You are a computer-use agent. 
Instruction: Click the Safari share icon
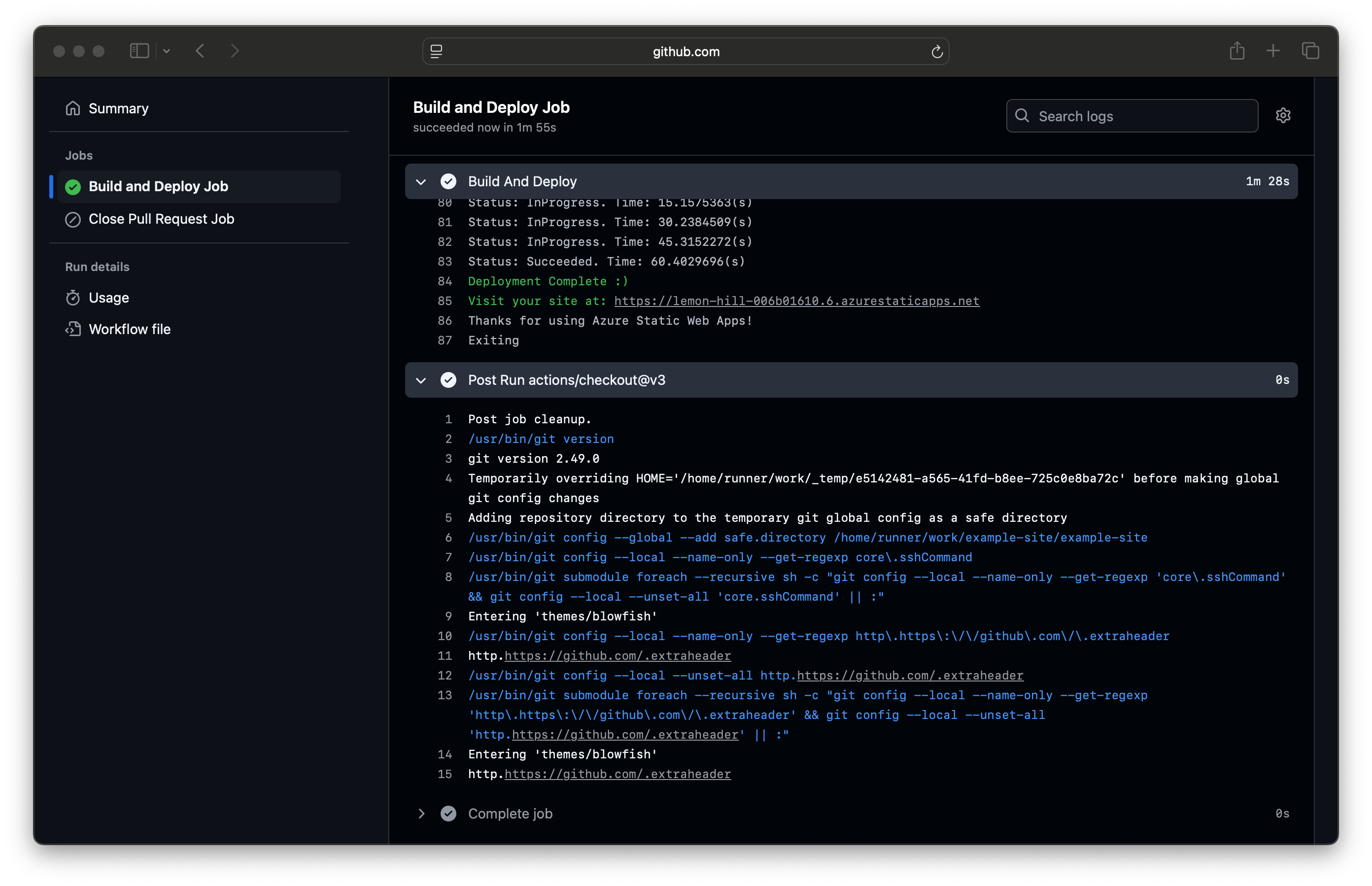(1237, 51)
